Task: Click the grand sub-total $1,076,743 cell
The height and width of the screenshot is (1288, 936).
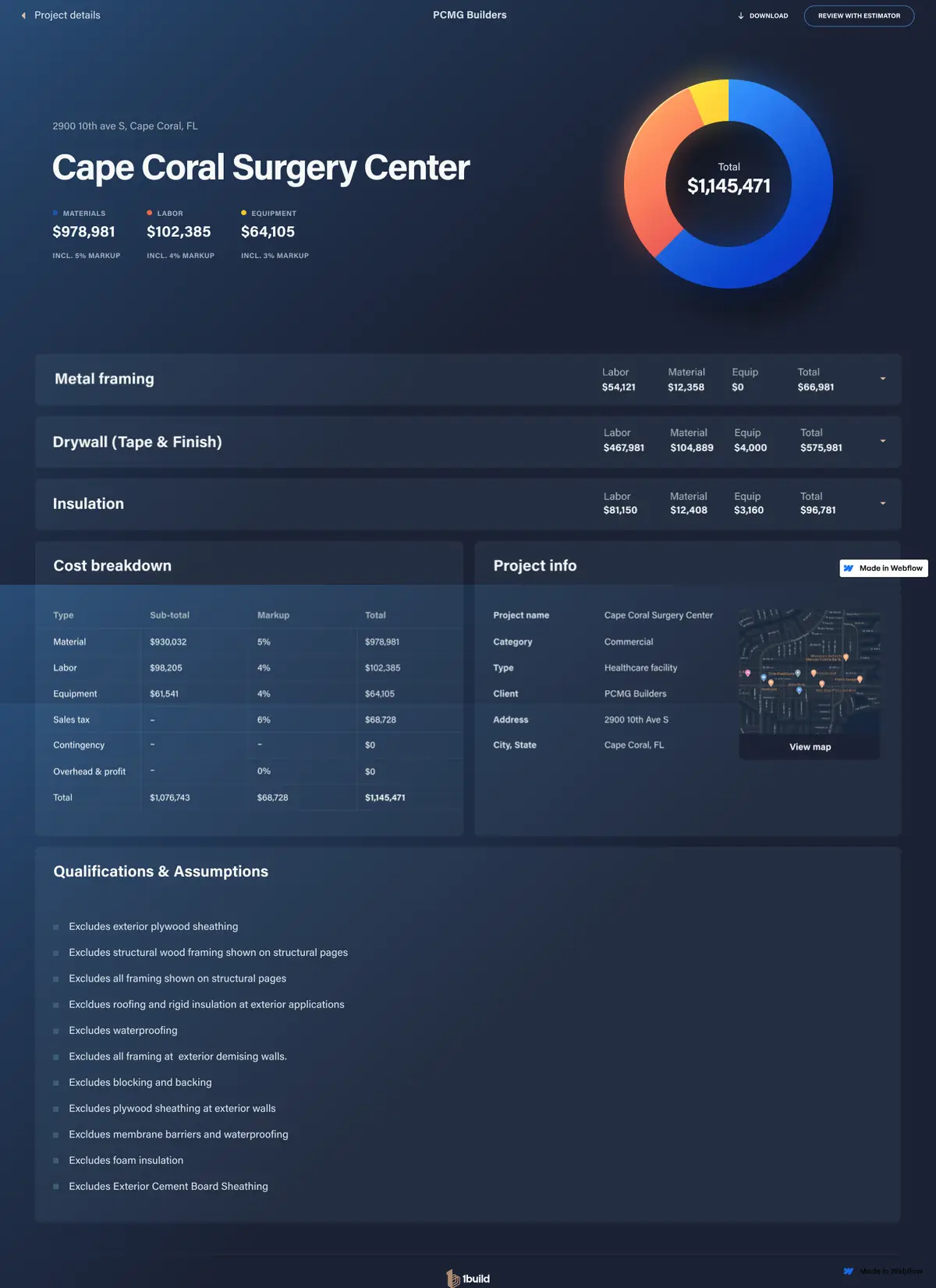Action: [170, 798]
